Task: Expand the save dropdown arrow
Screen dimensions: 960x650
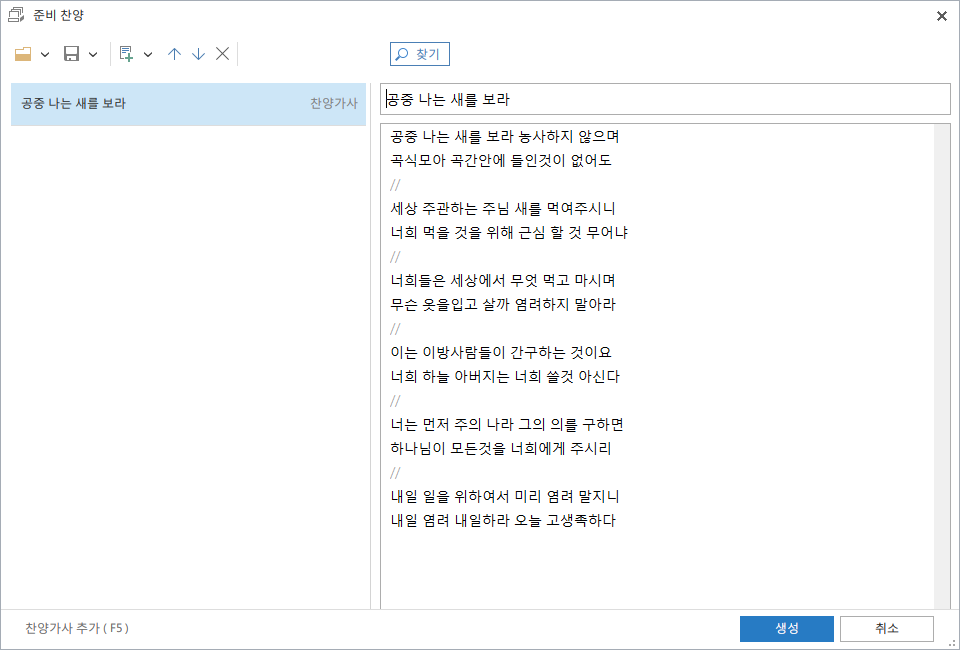Action: pyautogui.click(x=93, y=54)
